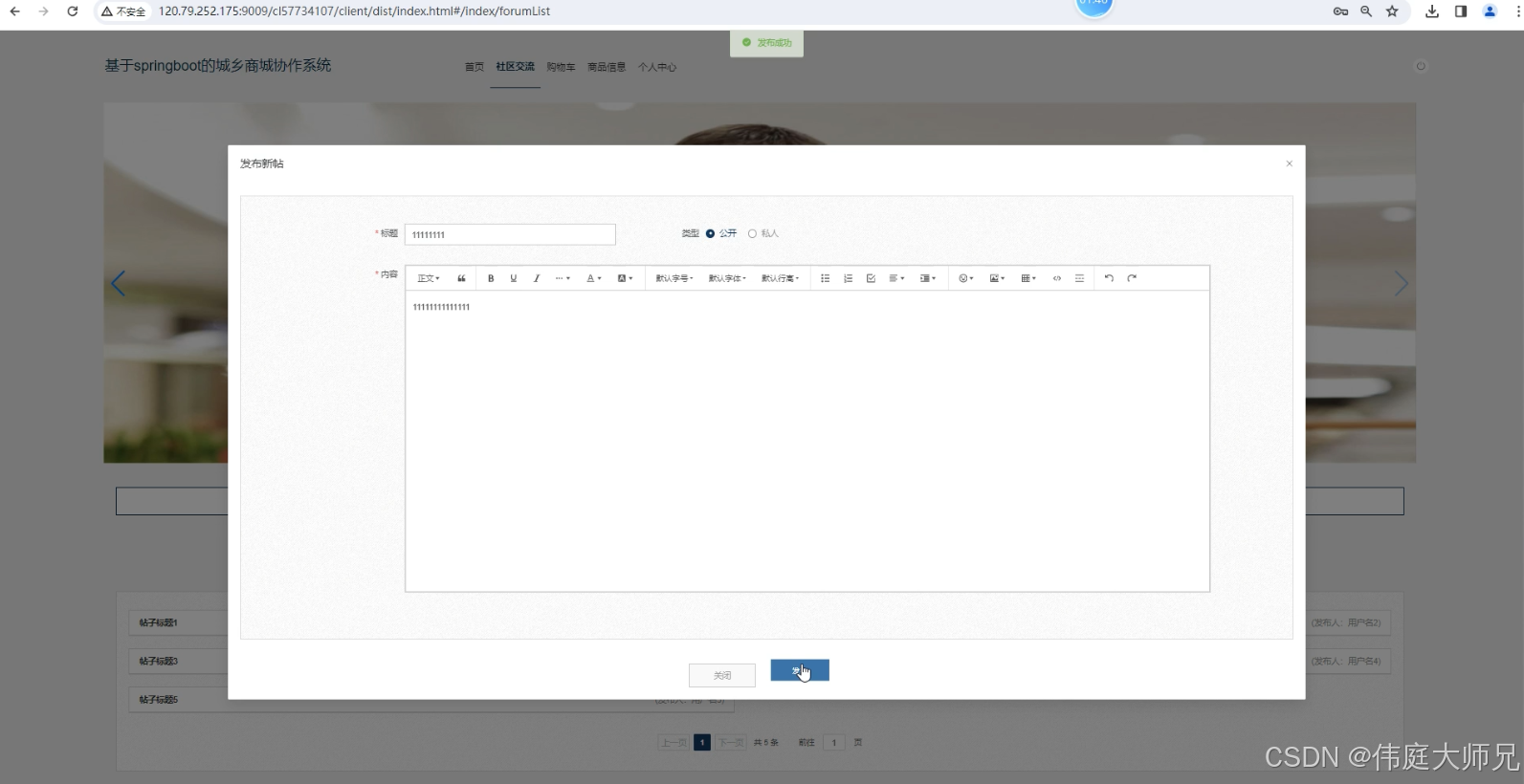Reload the browser page
The image size is (1524, 784).
[73, 11]
